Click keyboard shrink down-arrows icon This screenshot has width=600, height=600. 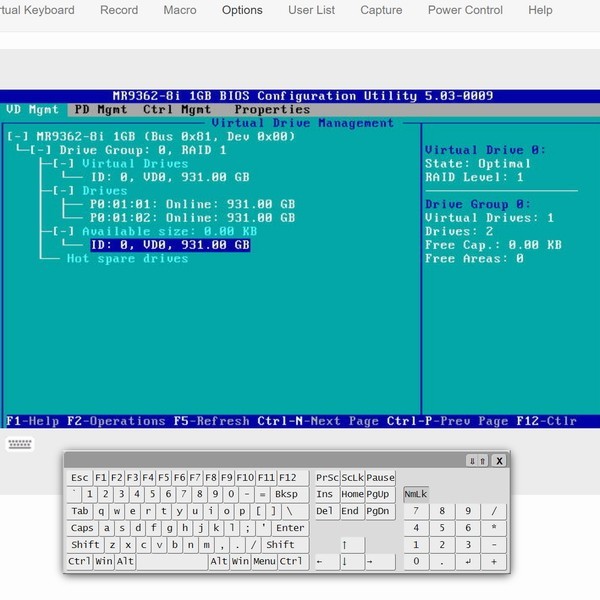[x=472, y=461]
